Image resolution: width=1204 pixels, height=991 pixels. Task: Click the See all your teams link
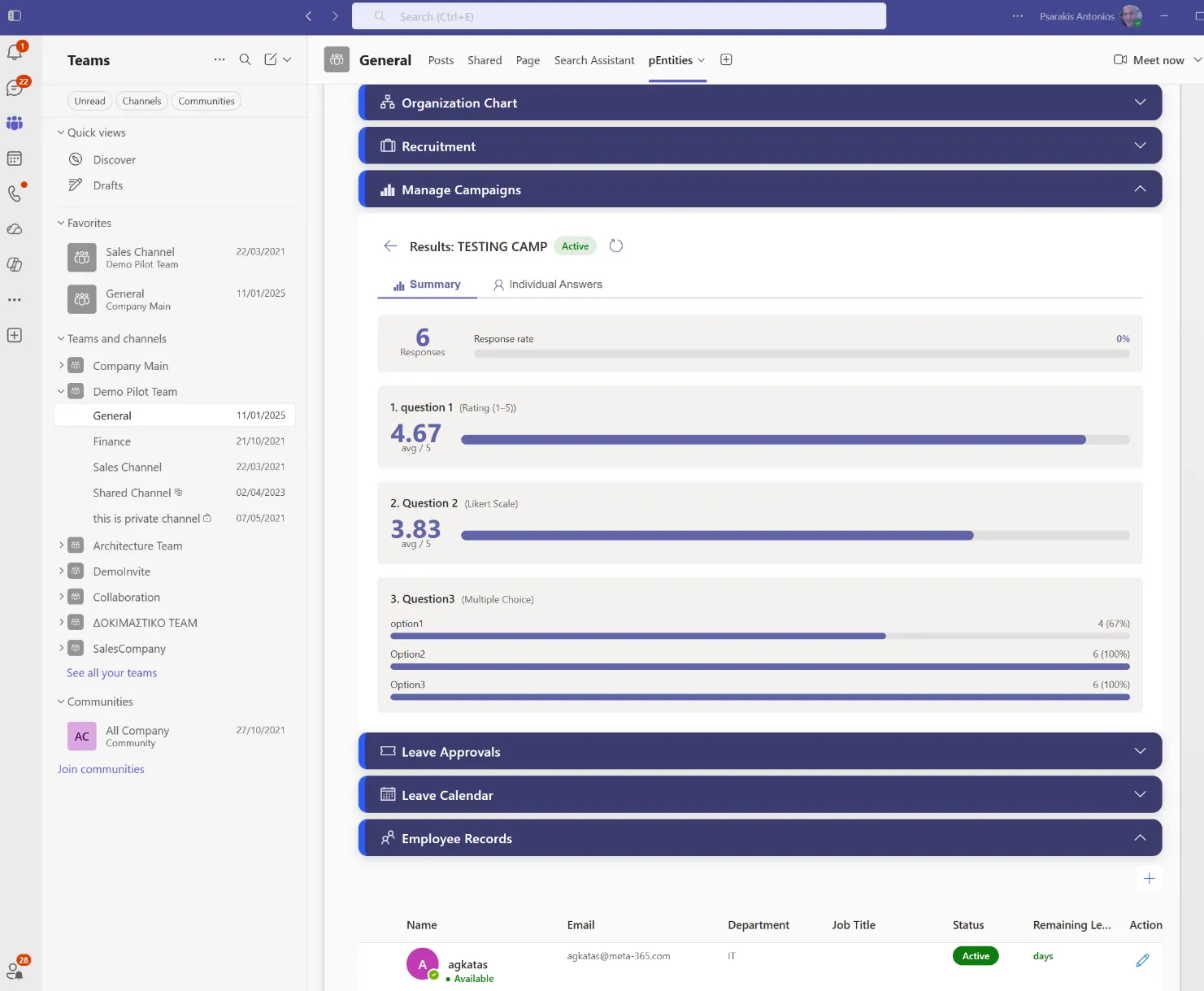click(x=111, y=673)
